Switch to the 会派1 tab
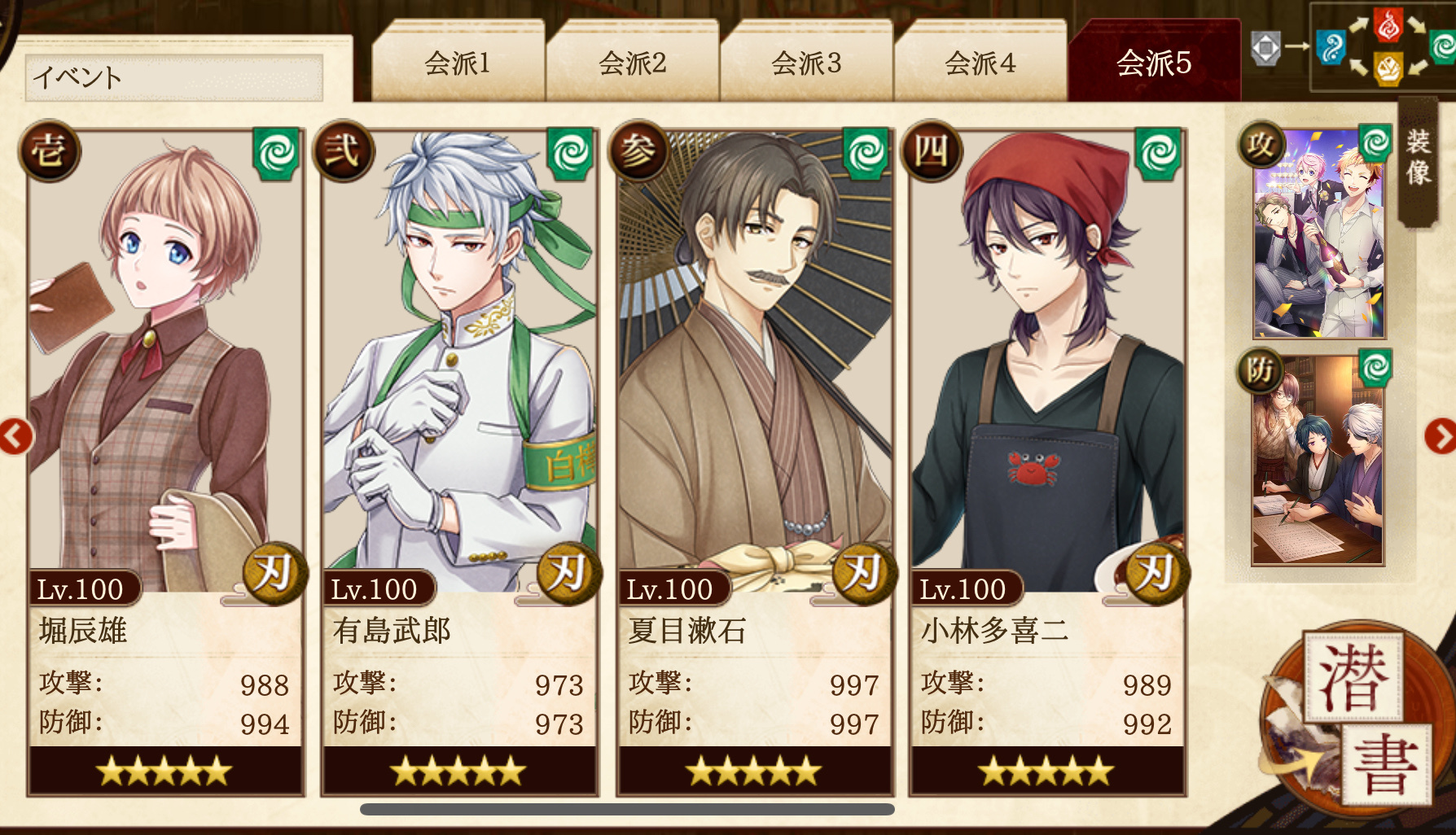This screenshot has height=835, width=1456. click(458, 63)
